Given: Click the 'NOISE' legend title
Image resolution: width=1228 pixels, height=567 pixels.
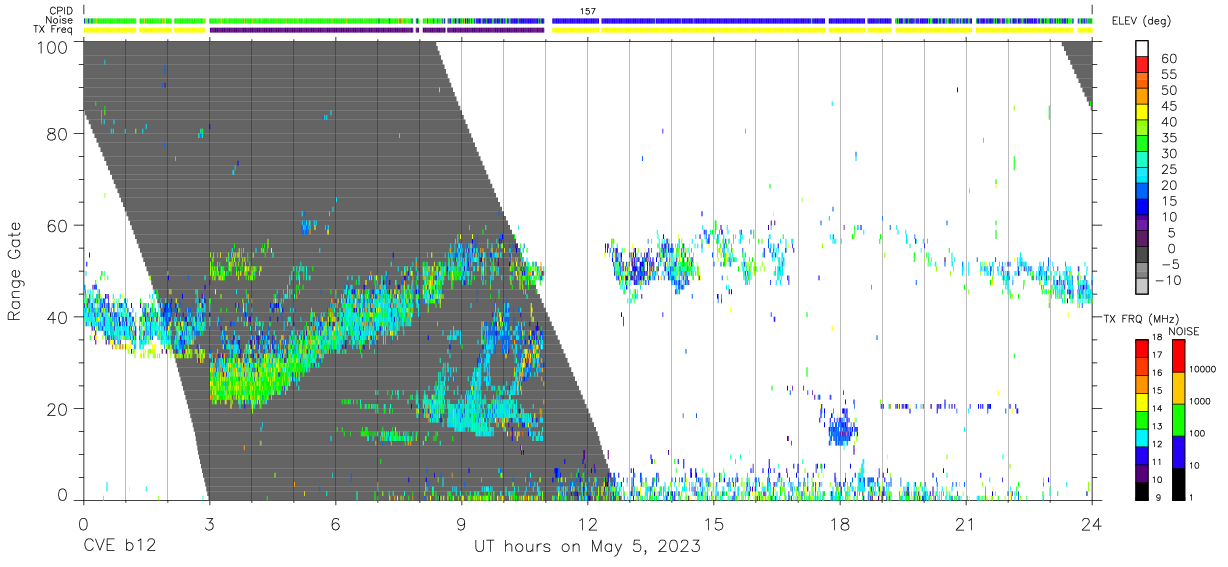Looking at the screenshot, I should (x=1184, y=331).
